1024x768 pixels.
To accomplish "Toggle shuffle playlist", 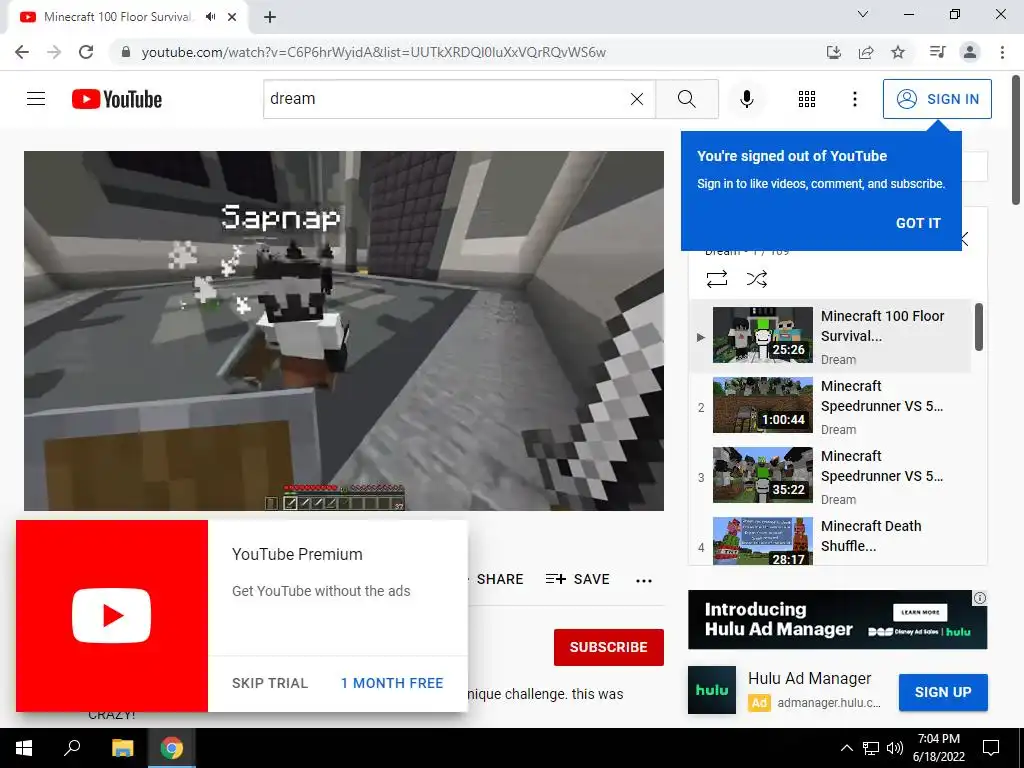I will pos(756,280).
